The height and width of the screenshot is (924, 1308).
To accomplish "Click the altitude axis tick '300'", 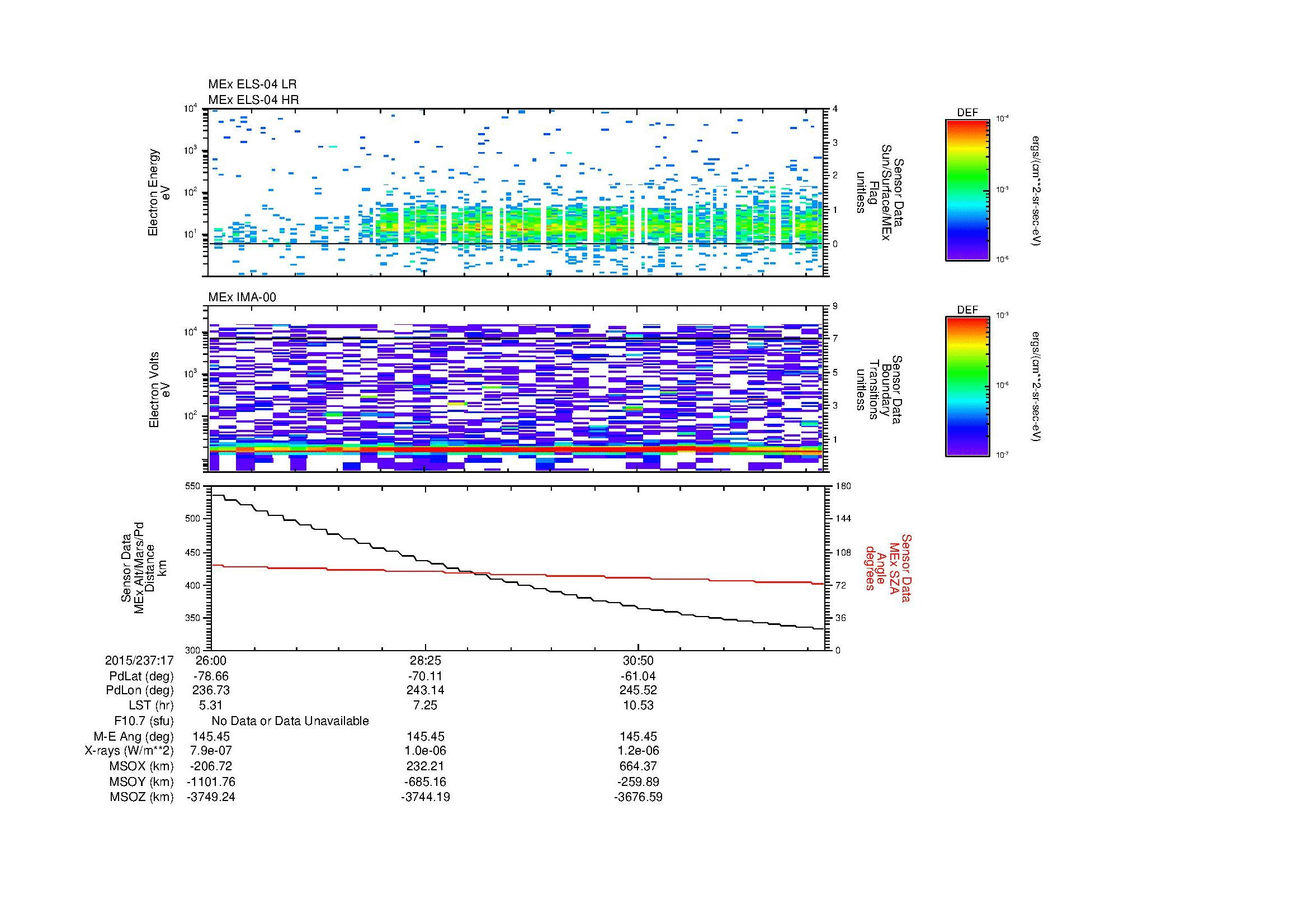I will click(193, 650).
